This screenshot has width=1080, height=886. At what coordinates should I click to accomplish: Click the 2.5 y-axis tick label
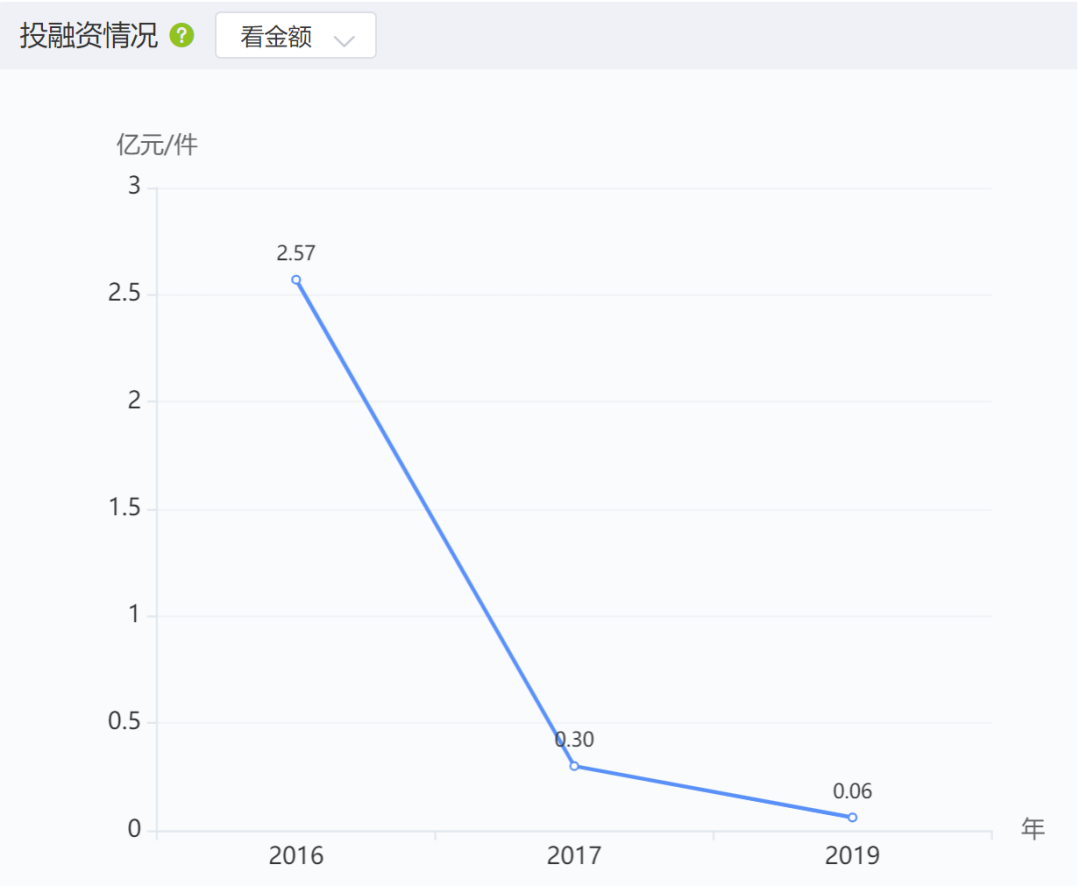pos(125,293)
